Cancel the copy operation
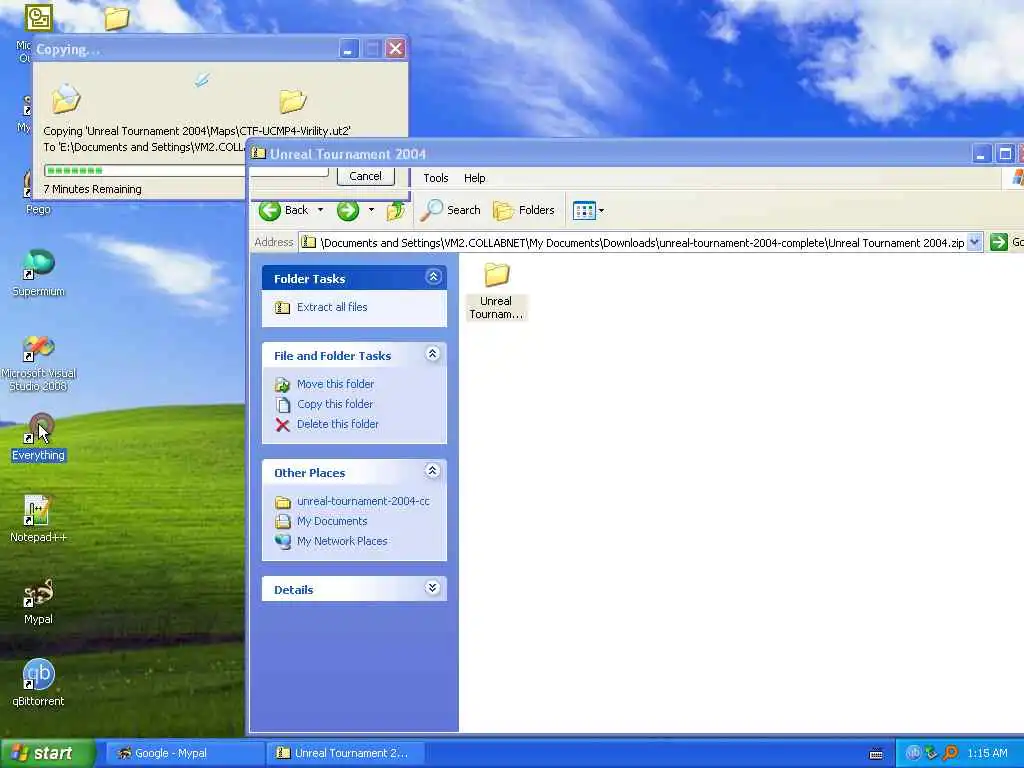The width and height of the screenshot is (1024, 768). pyautogui.click(x=366, y=176)
